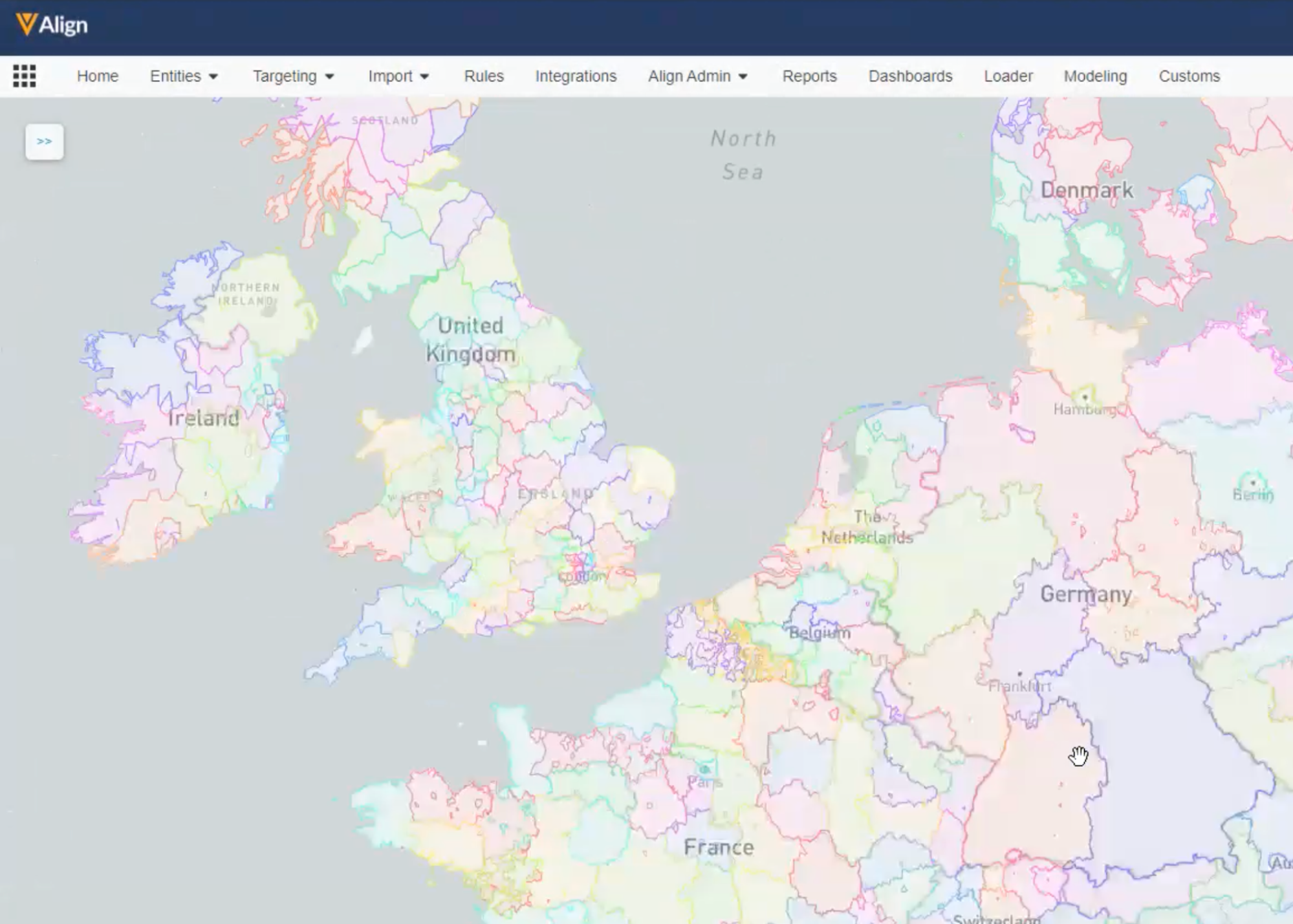The height and width of the screenshot is (924, 1293).
Task: Expand the side panel with >> button
Action: click(44, 142)
